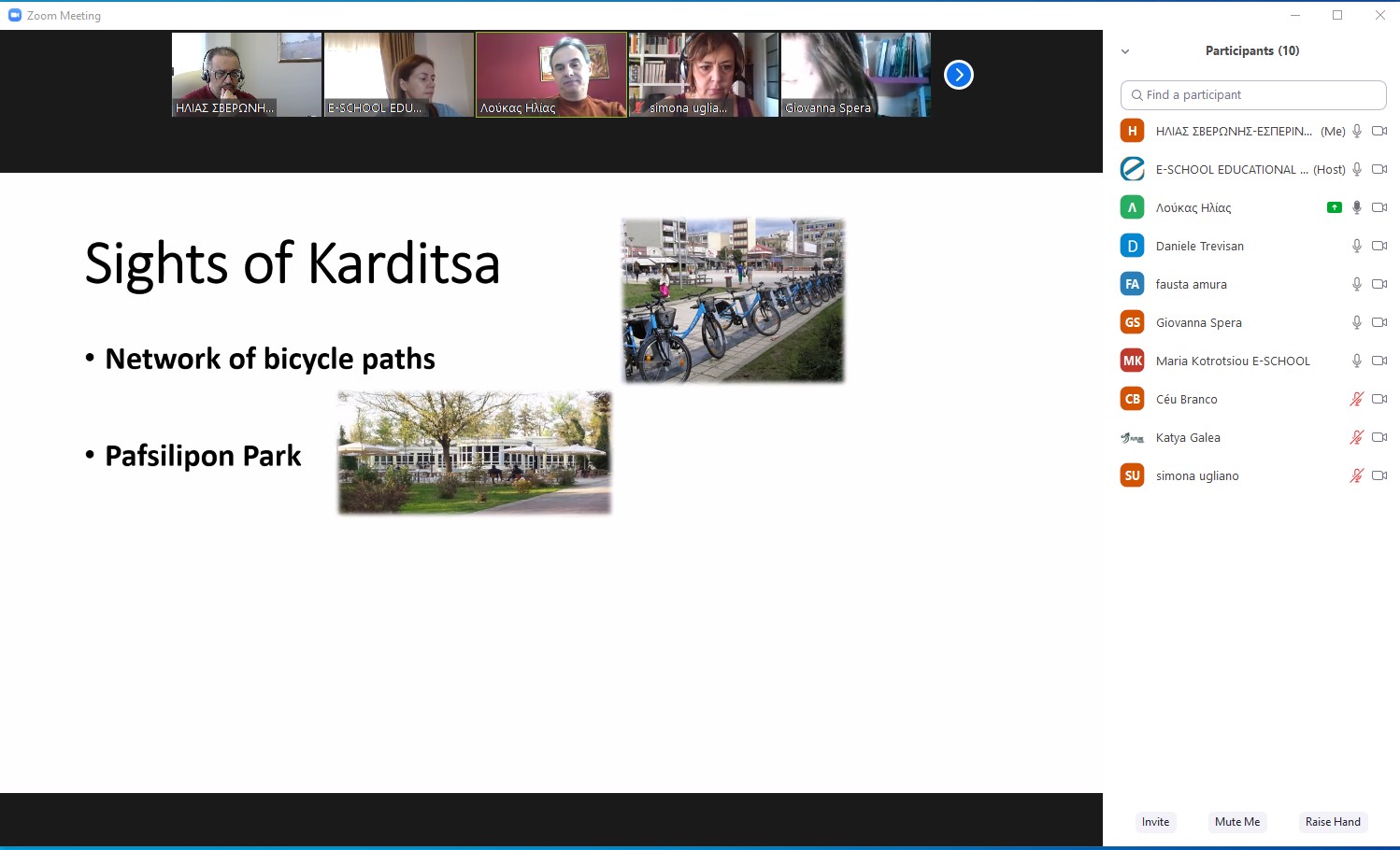Screen dimensions: 1400x850
Task: Click the E-SCHOOL EDUCATIONAL host avatar icon
Action: tap(1132, 169)
